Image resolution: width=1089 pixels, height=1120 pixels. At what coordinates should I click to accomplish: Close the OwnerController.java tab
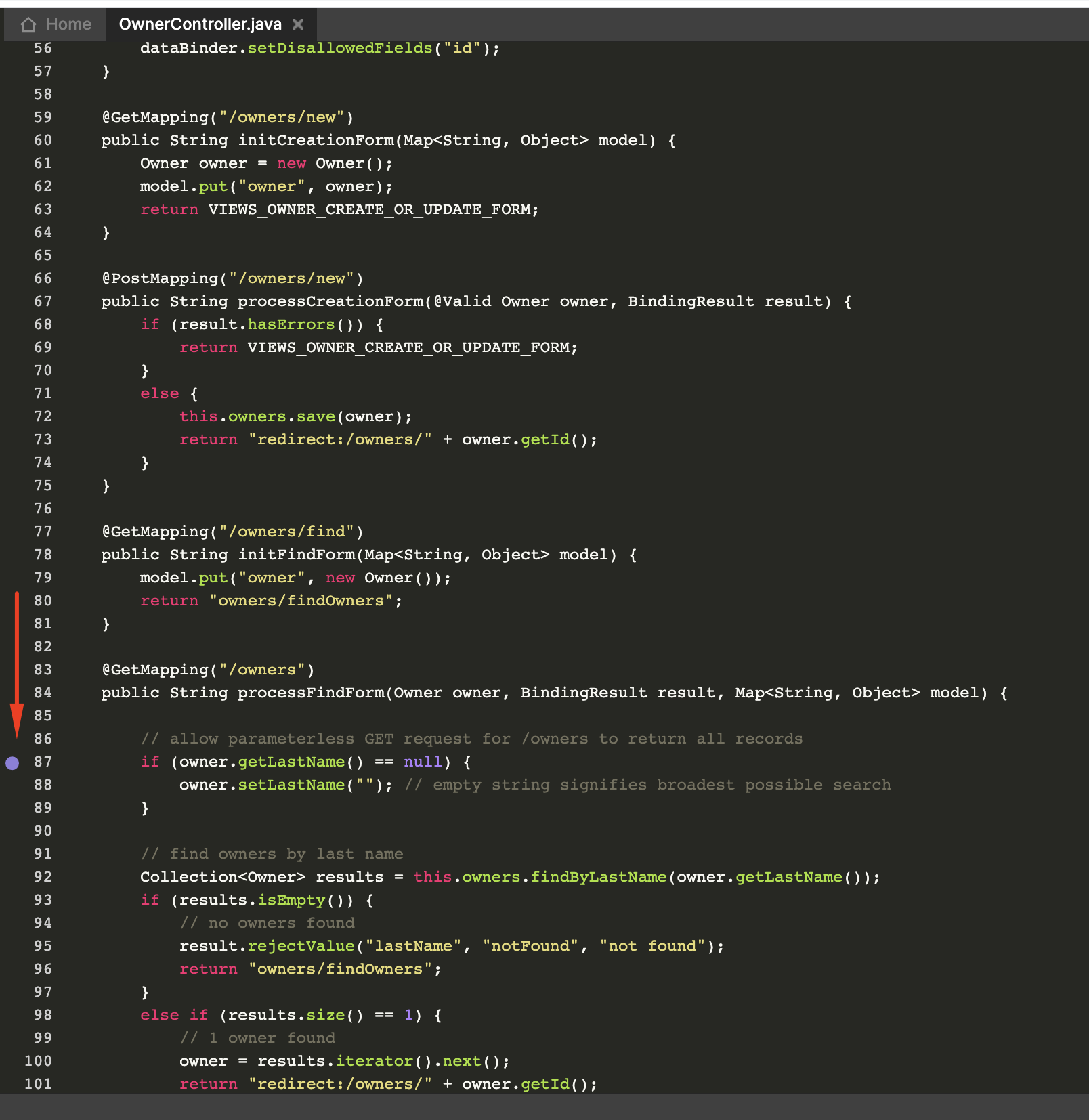point(298,24)
